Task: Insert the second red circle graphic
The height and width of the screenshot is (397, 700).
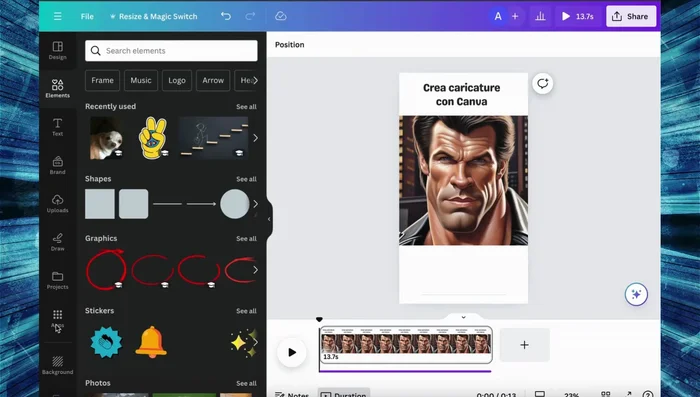Action: [153, 270]
